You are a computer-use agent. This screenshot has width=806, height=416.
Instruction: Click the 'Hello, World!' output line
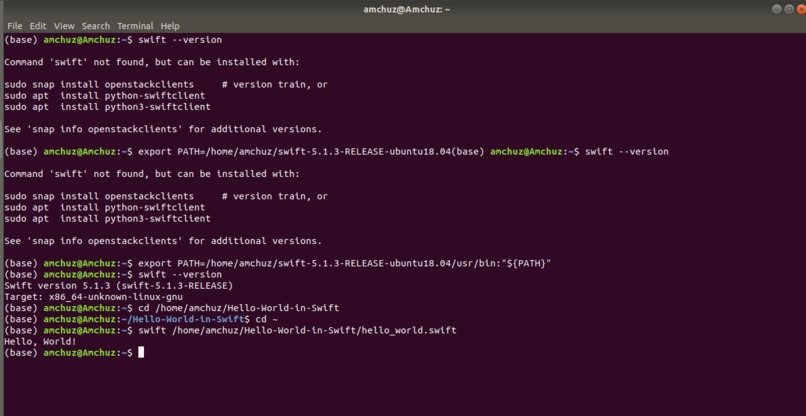click(40, 341)
